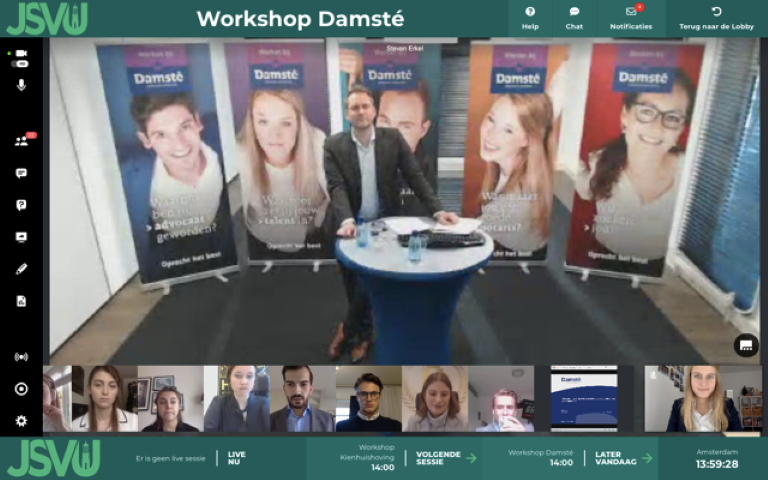Select the pencil whiteboard icon
The height and width of the screenshot is (480, 768).
21,269
